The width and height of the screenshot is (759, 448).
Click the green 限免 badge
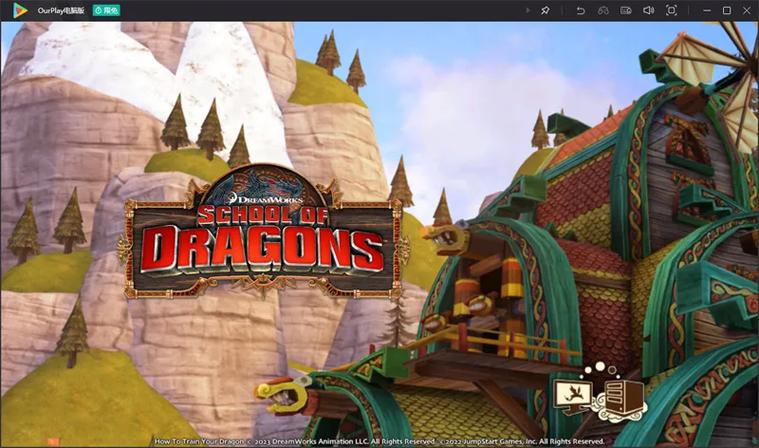[x=106, y=10]
